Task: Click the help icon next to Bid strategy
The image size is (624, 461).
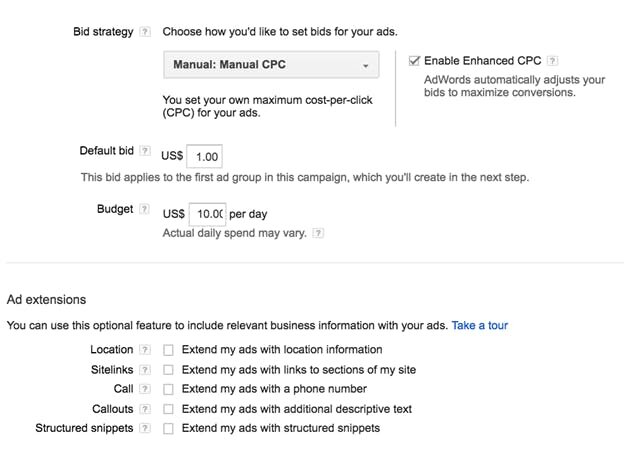Action: [145, 32]
